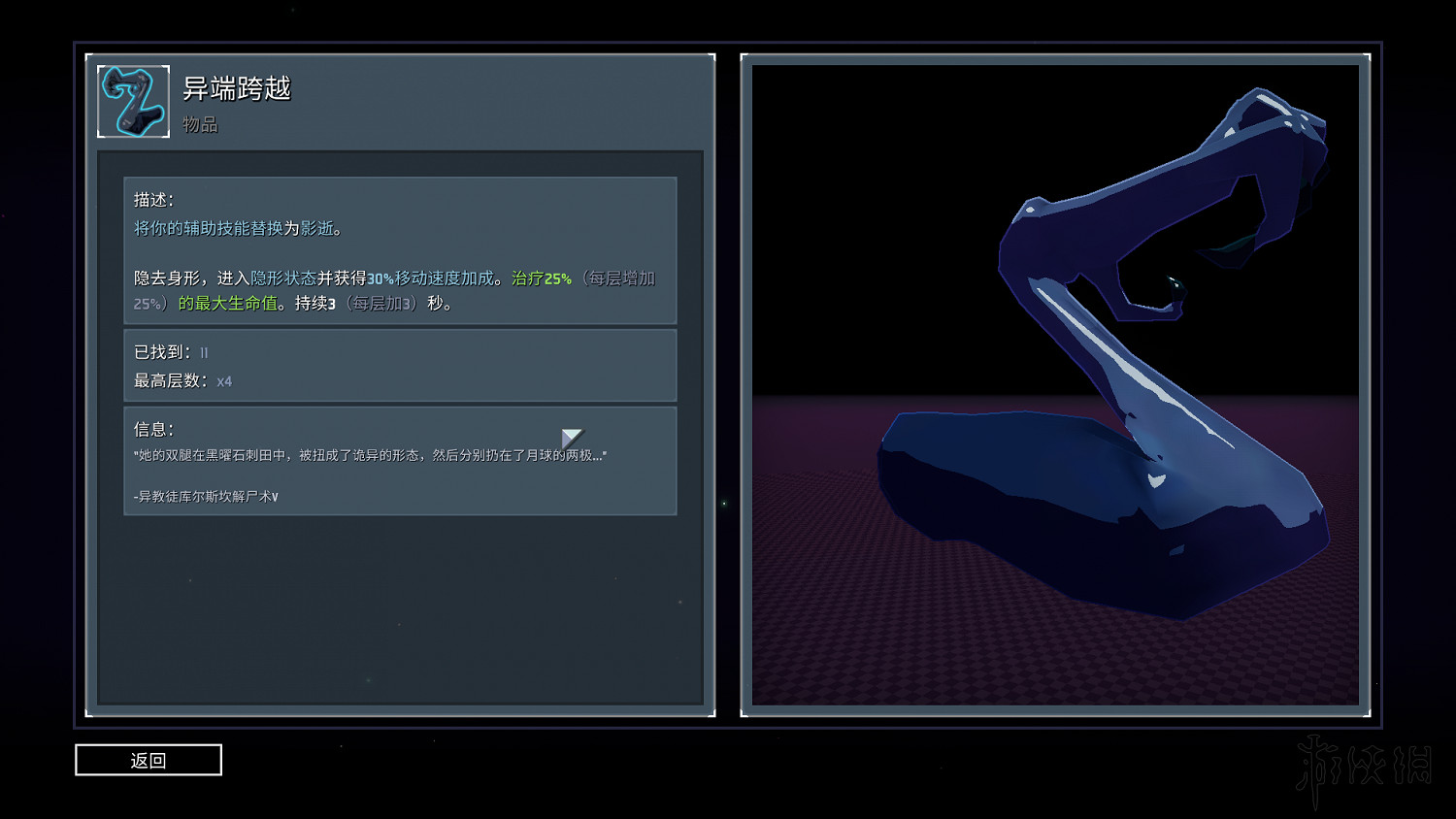Click the 物品 category label under the title

[200, 125]
